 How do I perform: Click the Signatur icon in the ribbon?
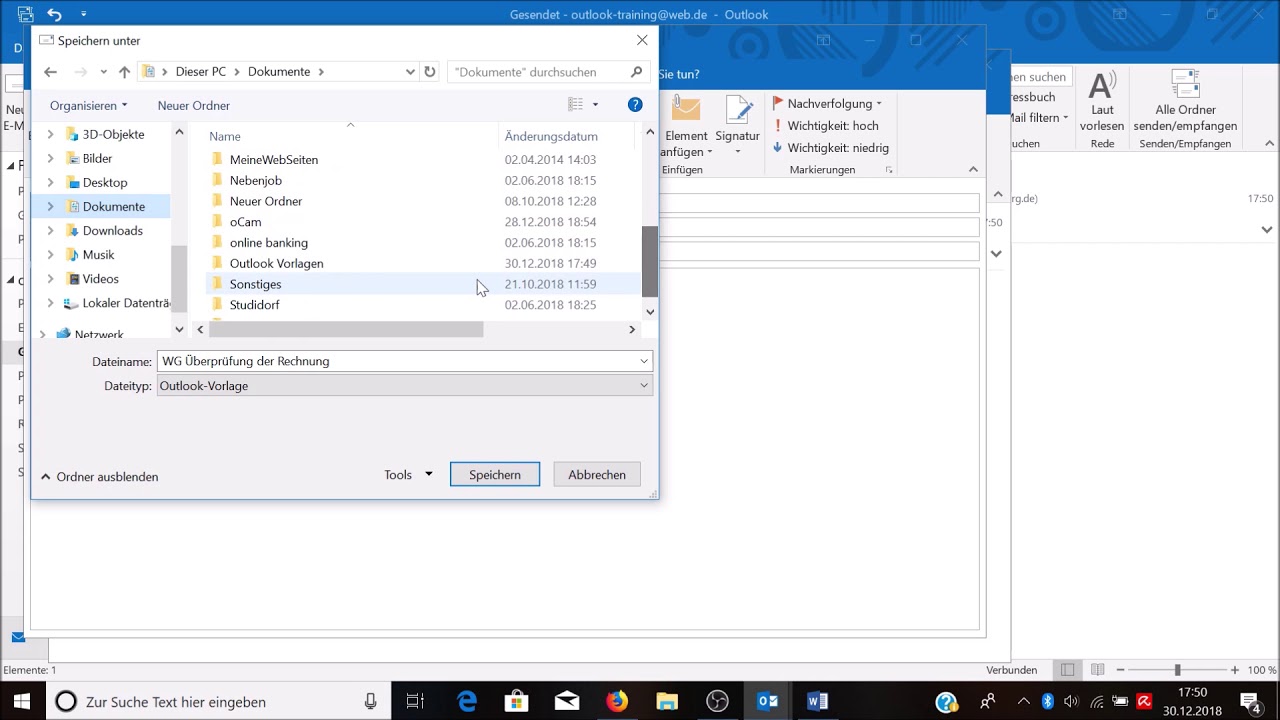point(739,109)
